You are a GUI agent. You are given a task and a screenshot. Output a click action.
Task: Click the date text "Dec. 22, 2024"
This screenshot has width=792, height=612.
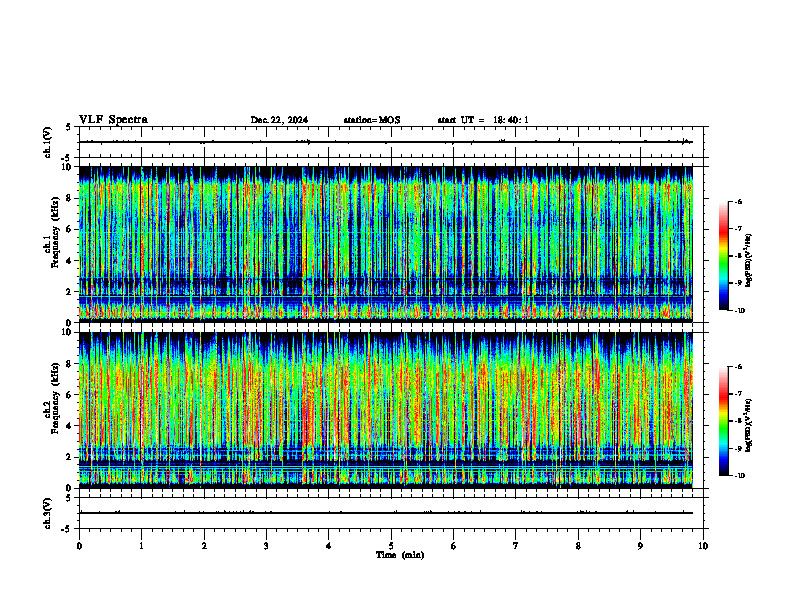pos(279,120)
